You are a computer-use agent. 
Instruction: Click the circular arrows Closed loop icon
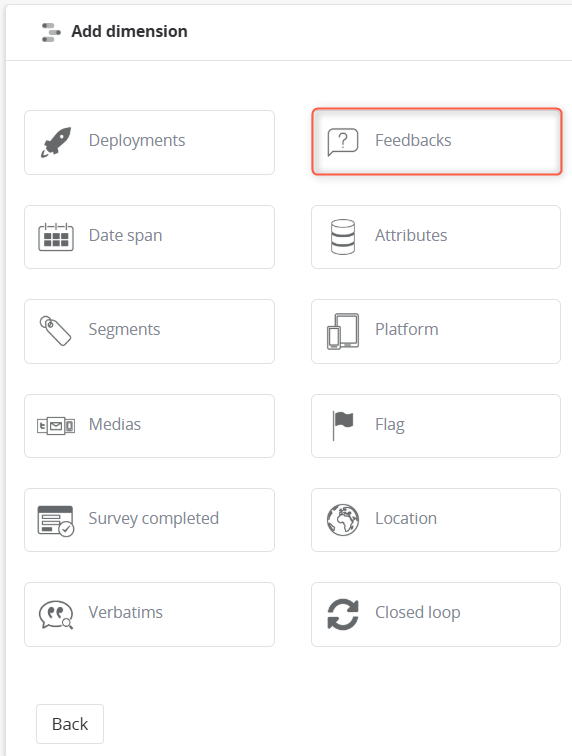[x=343, y=614]
